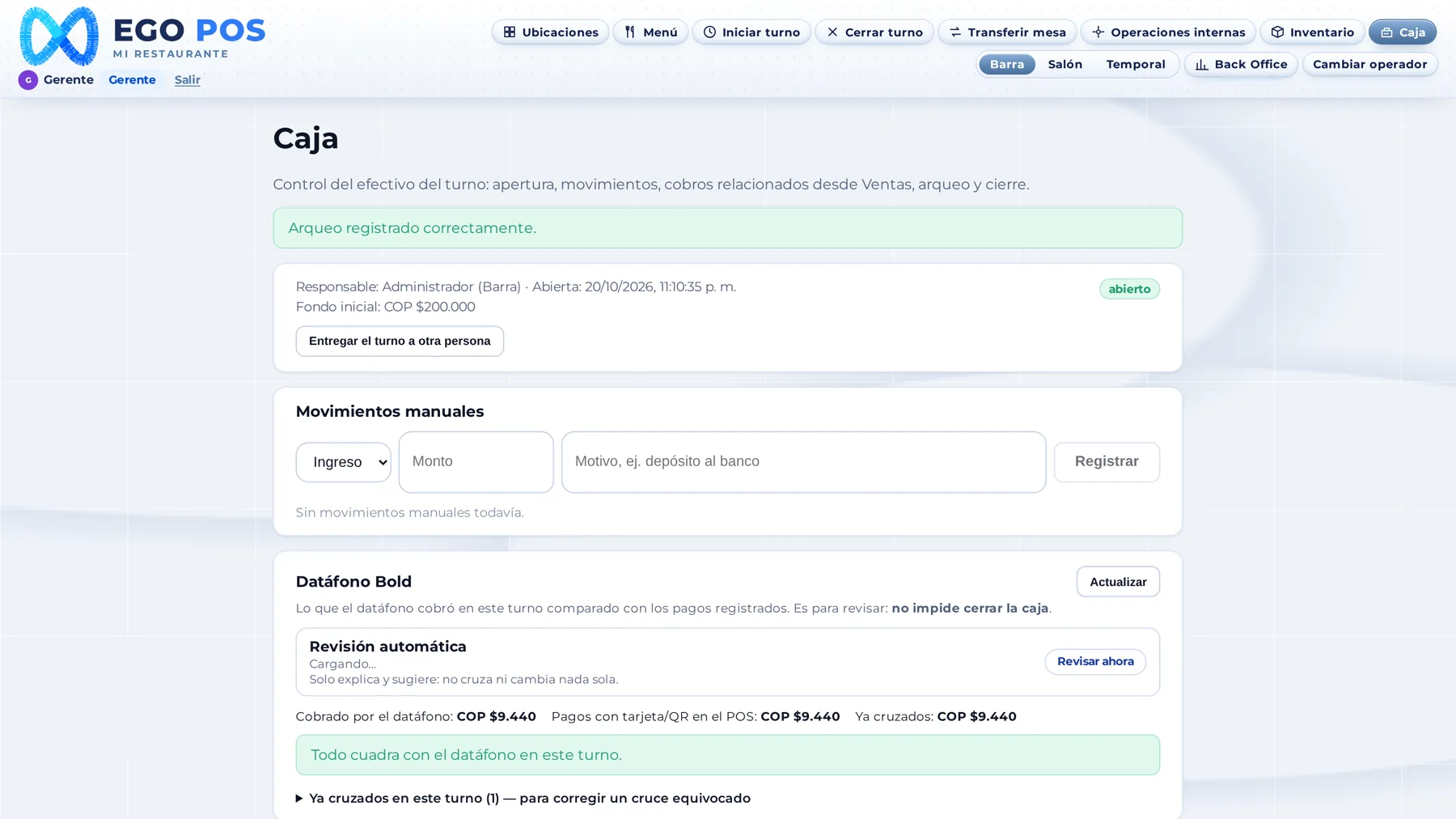Image resolution: width=1456 pixels, height=819 pixels.
Task: Click the Revisión automática heading
Action: (x=387, y=647)
